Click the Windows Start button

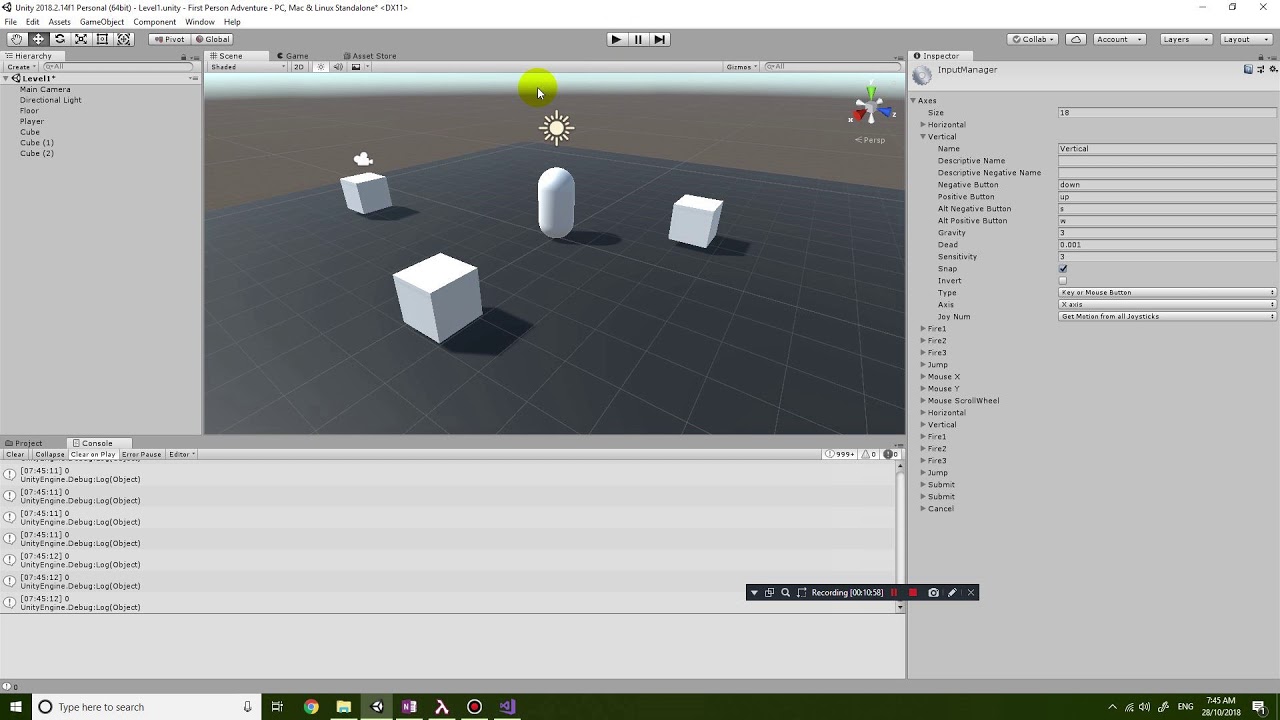[x=16, y=707]
